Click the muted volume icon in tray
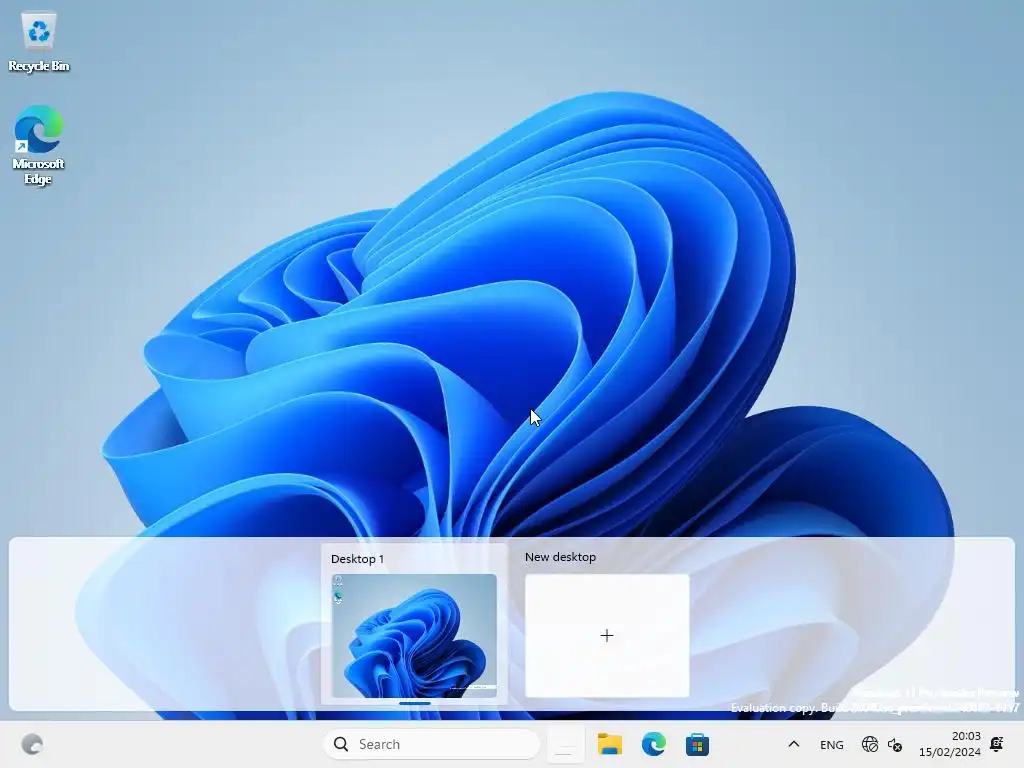Viewport: 1024px width, 768px height. 895,744
